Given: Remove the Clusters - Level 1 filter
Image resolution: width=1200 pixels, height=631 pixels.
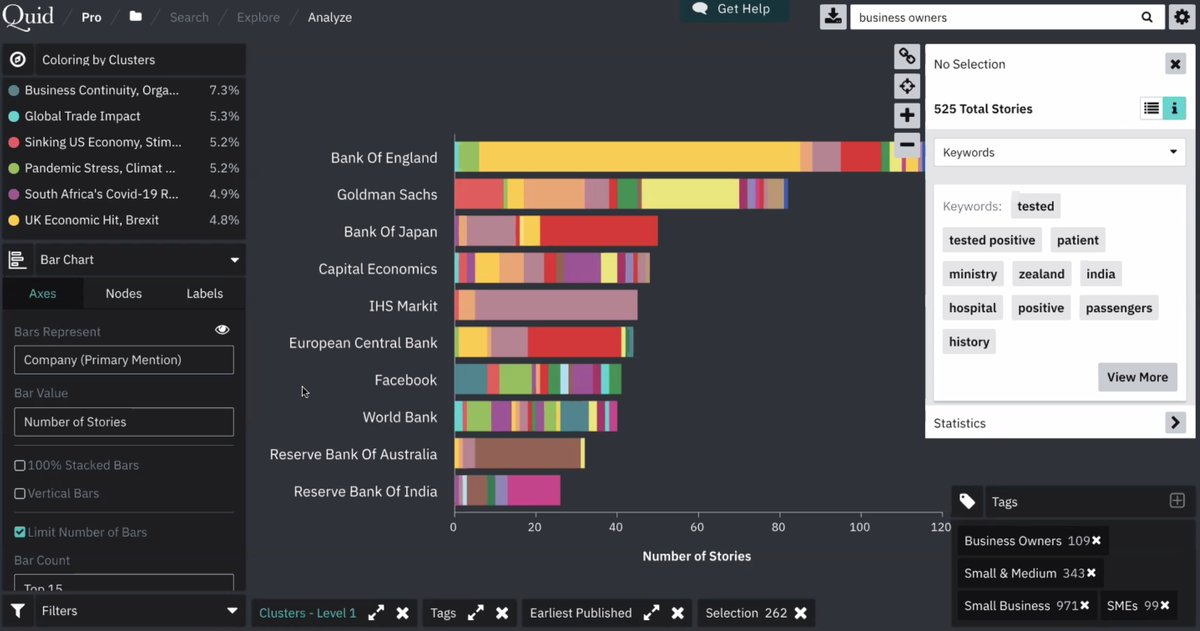Looking at the screenshot, I should pyautogui.click(x=402, y=613).
